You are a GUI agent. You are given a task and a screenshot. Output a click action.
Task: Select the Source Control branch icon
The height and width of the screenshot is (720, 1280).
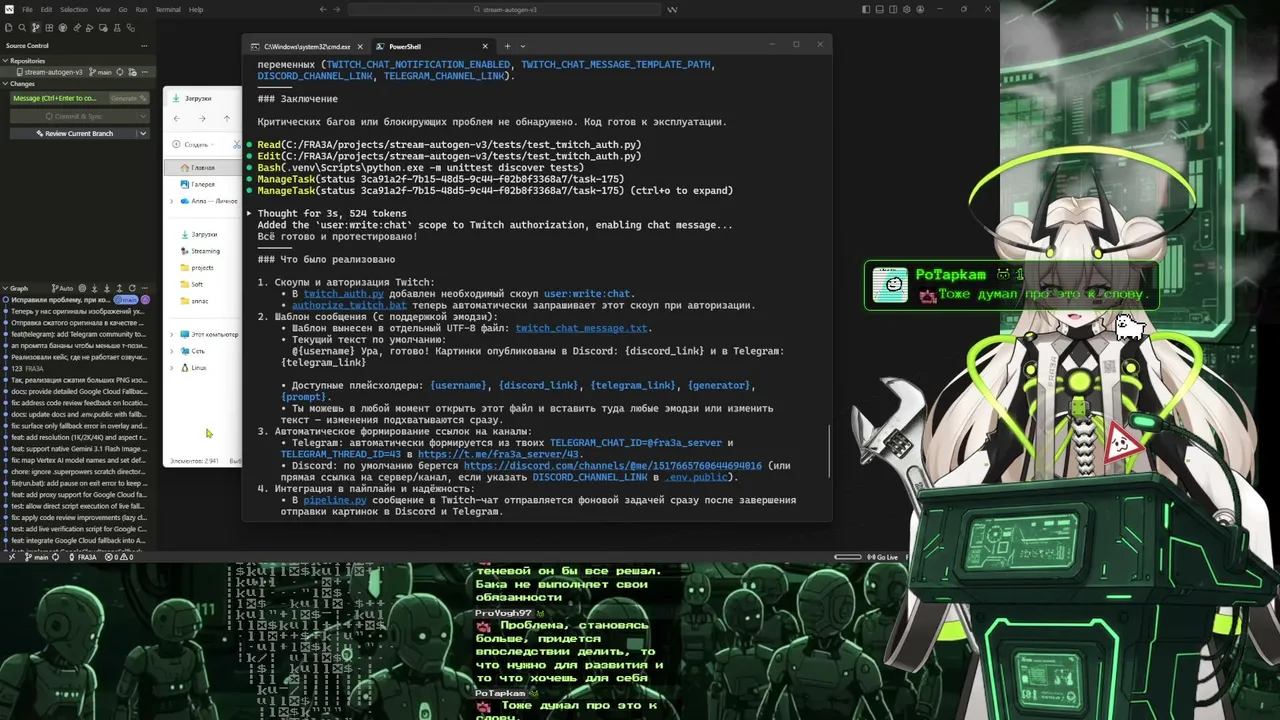click(35, 28)
